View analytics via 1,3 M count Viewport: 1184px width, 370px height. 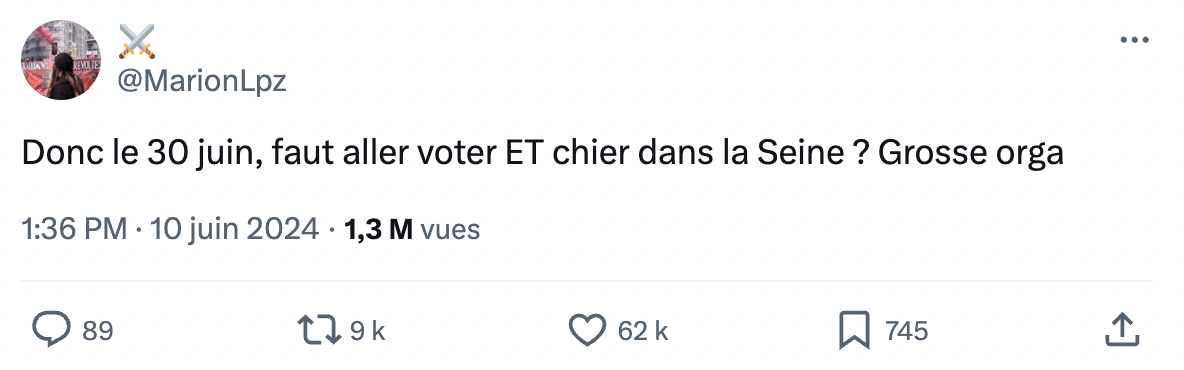[x=378, y=230]
